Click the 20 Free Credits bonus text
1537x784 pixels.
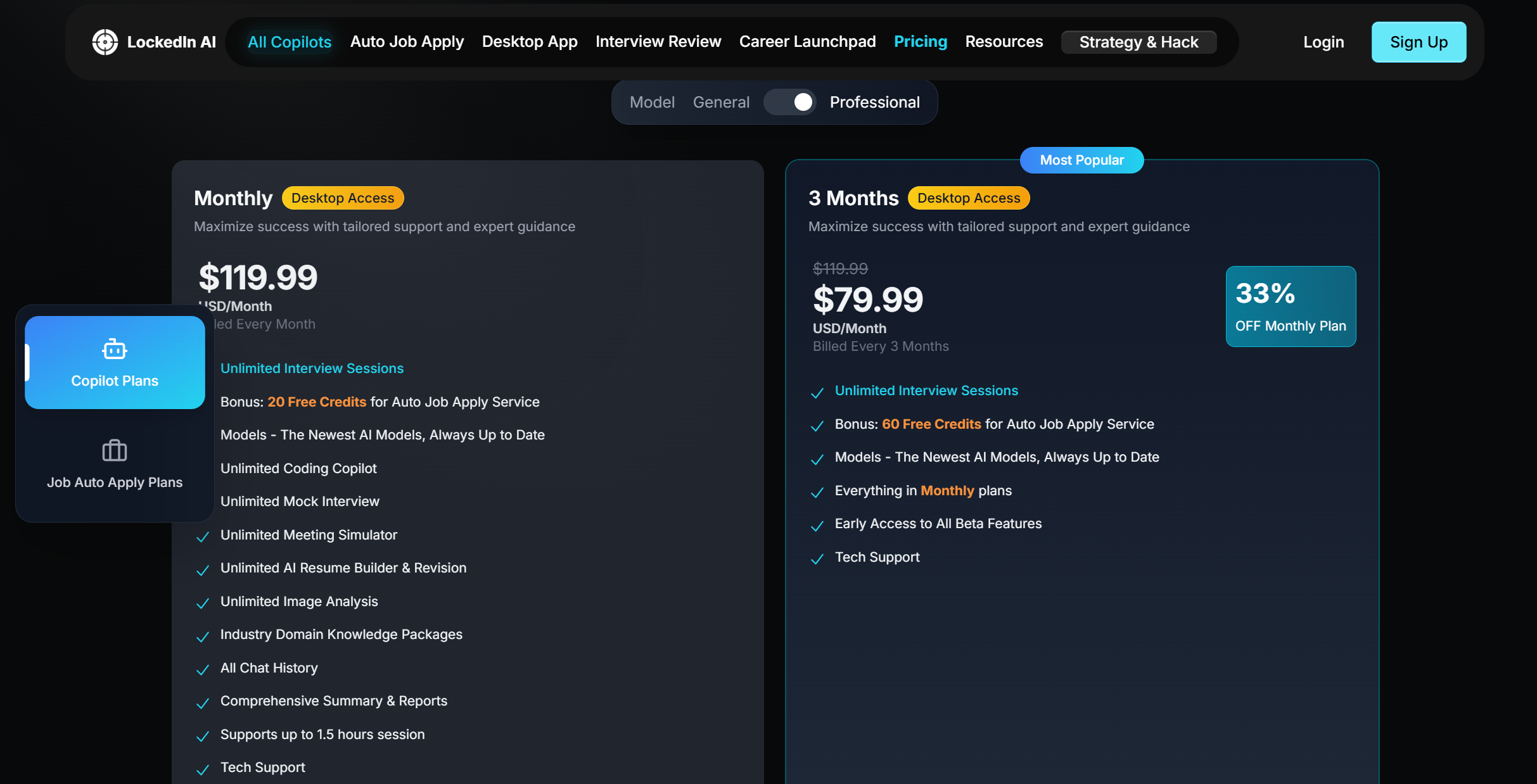(317, 402)
